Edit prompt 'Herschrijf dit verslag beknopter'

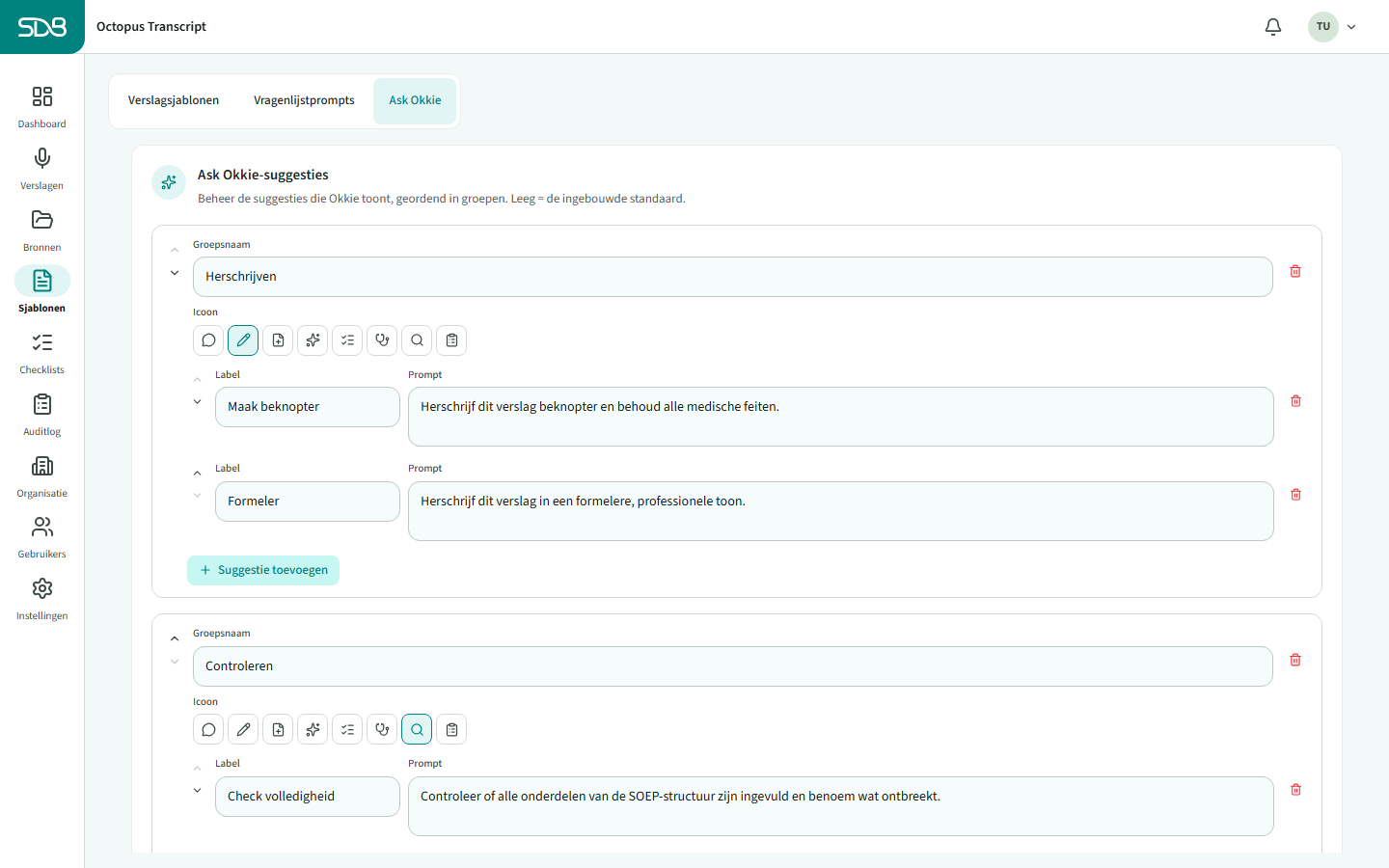tap(841, 417)
